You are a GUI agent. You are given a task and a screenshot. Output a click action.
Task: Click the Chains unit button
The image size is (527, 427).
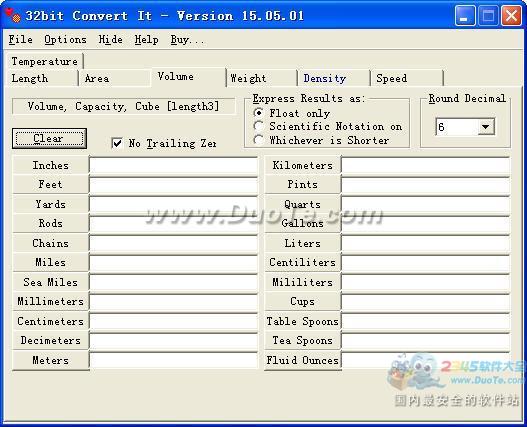pyautogui.click(x=50, y=243)
